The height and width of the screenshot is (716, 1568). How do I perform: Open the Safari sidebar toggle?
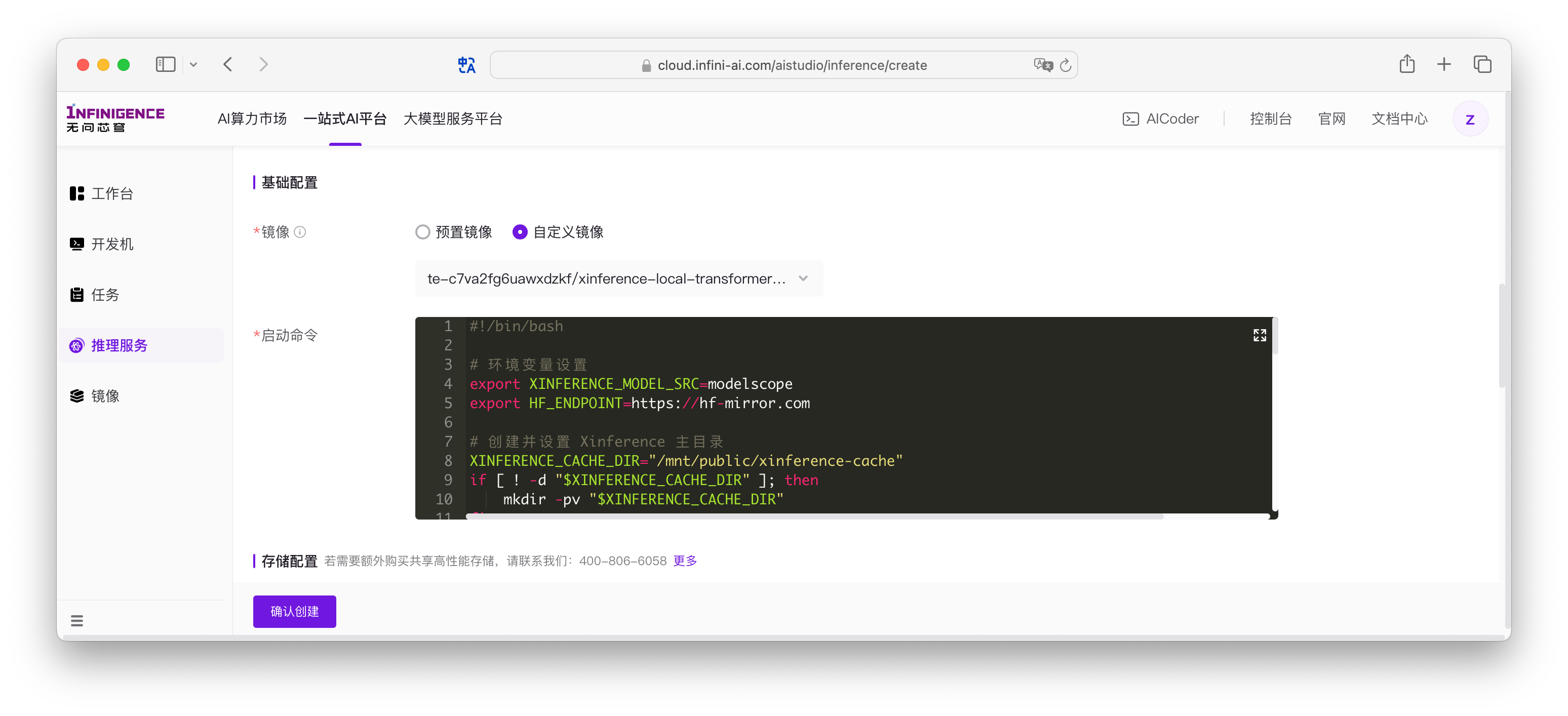(165, 64)
